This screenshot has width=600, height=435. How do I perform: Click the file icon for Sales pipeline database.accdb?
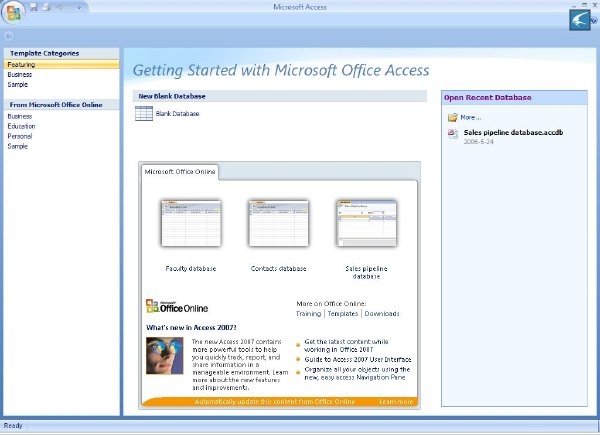pos(453,134)
